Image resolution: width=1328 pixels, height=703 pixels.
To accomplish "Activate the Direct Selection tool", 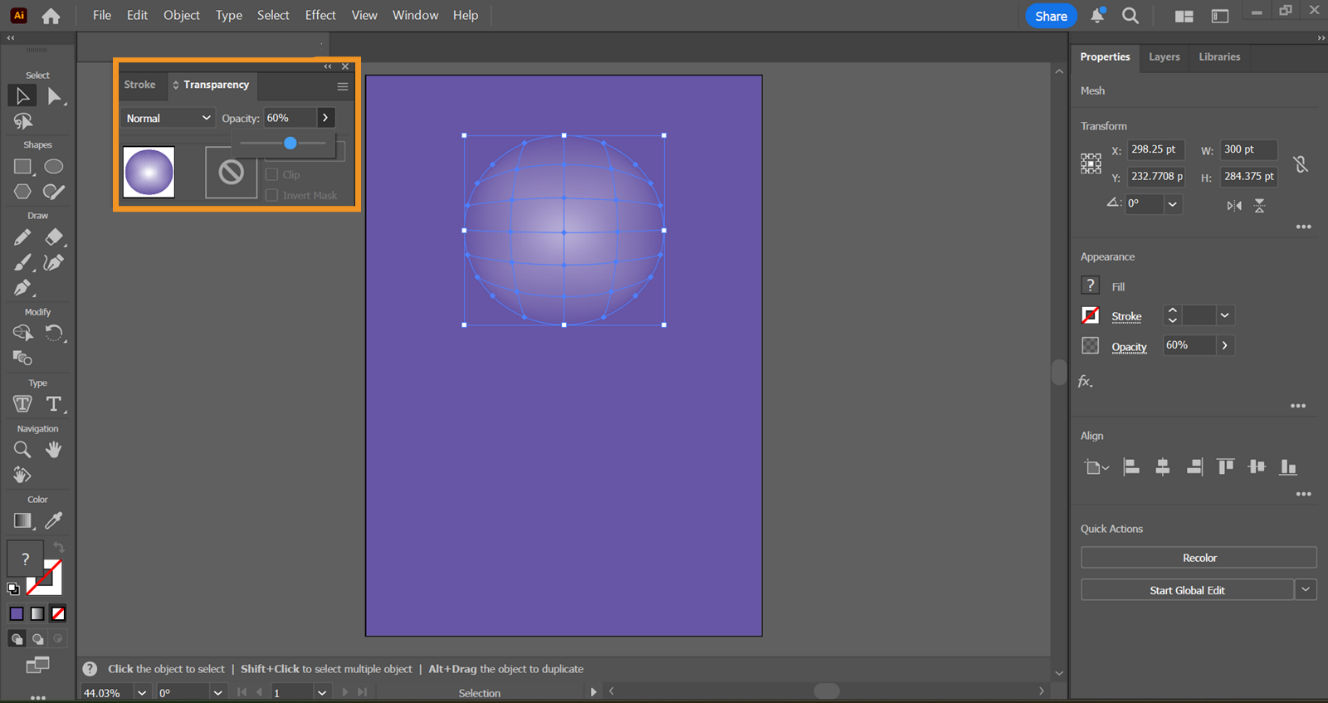I will [x=54, y=95].
